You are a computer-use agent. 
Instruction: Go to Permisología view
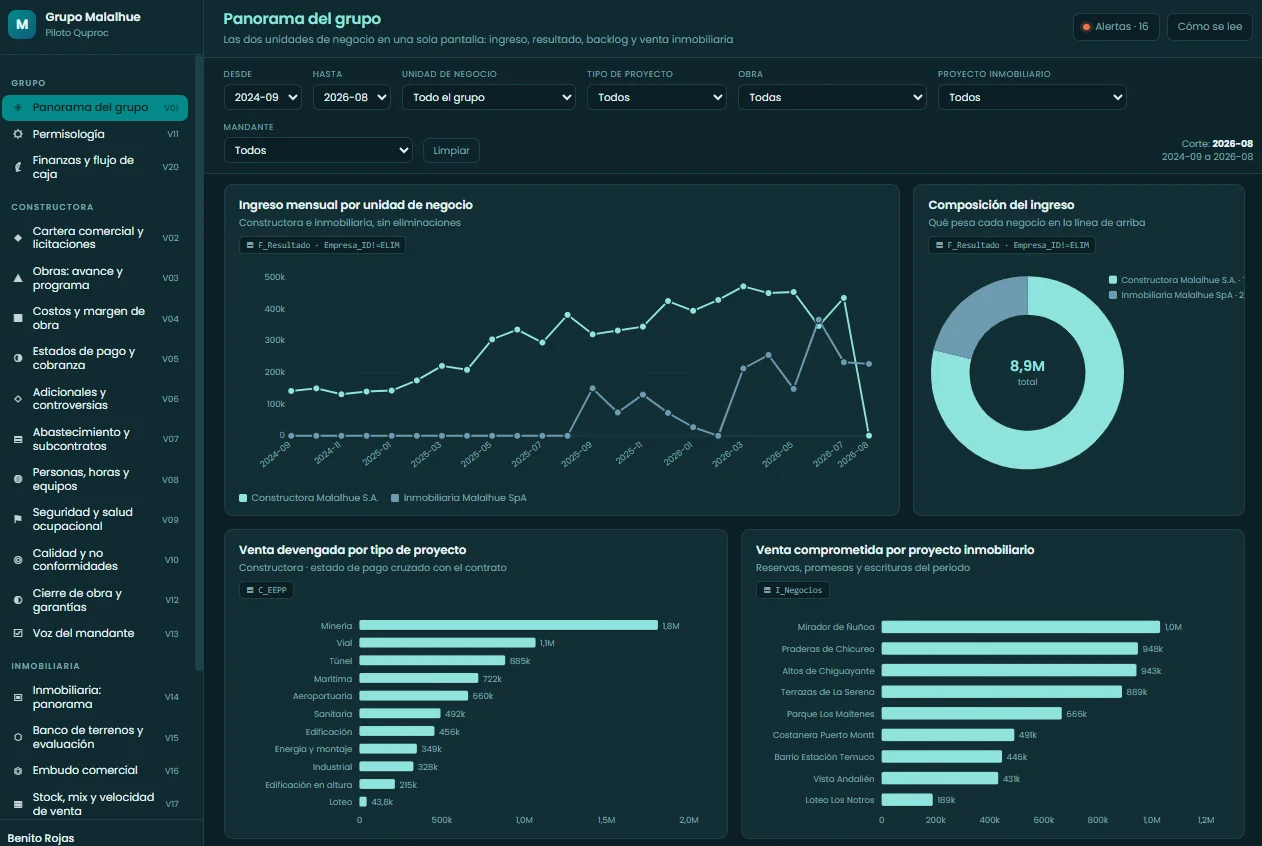point(95,134)
